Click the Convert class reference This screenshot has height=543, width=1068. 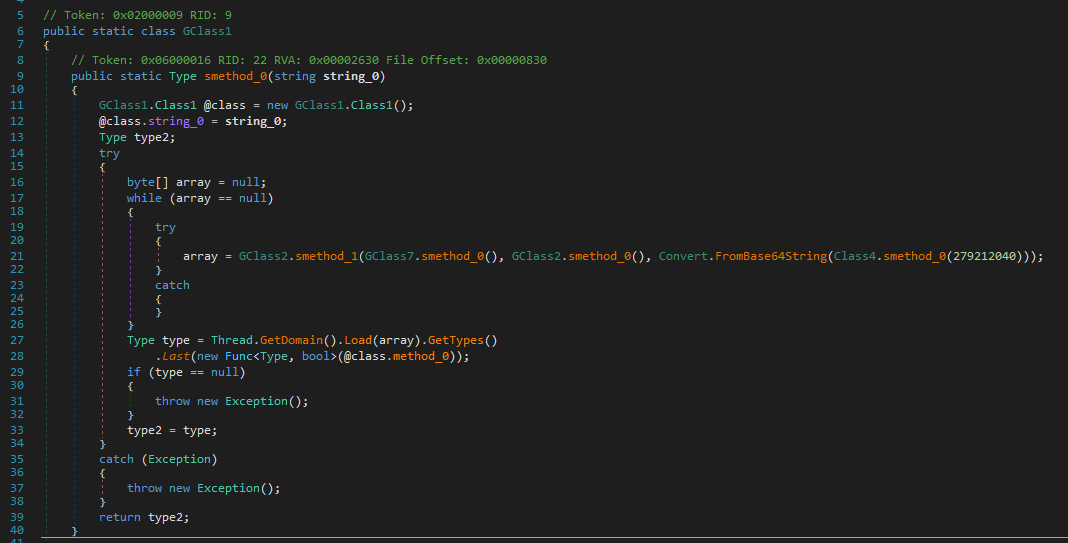pos(683,256)
